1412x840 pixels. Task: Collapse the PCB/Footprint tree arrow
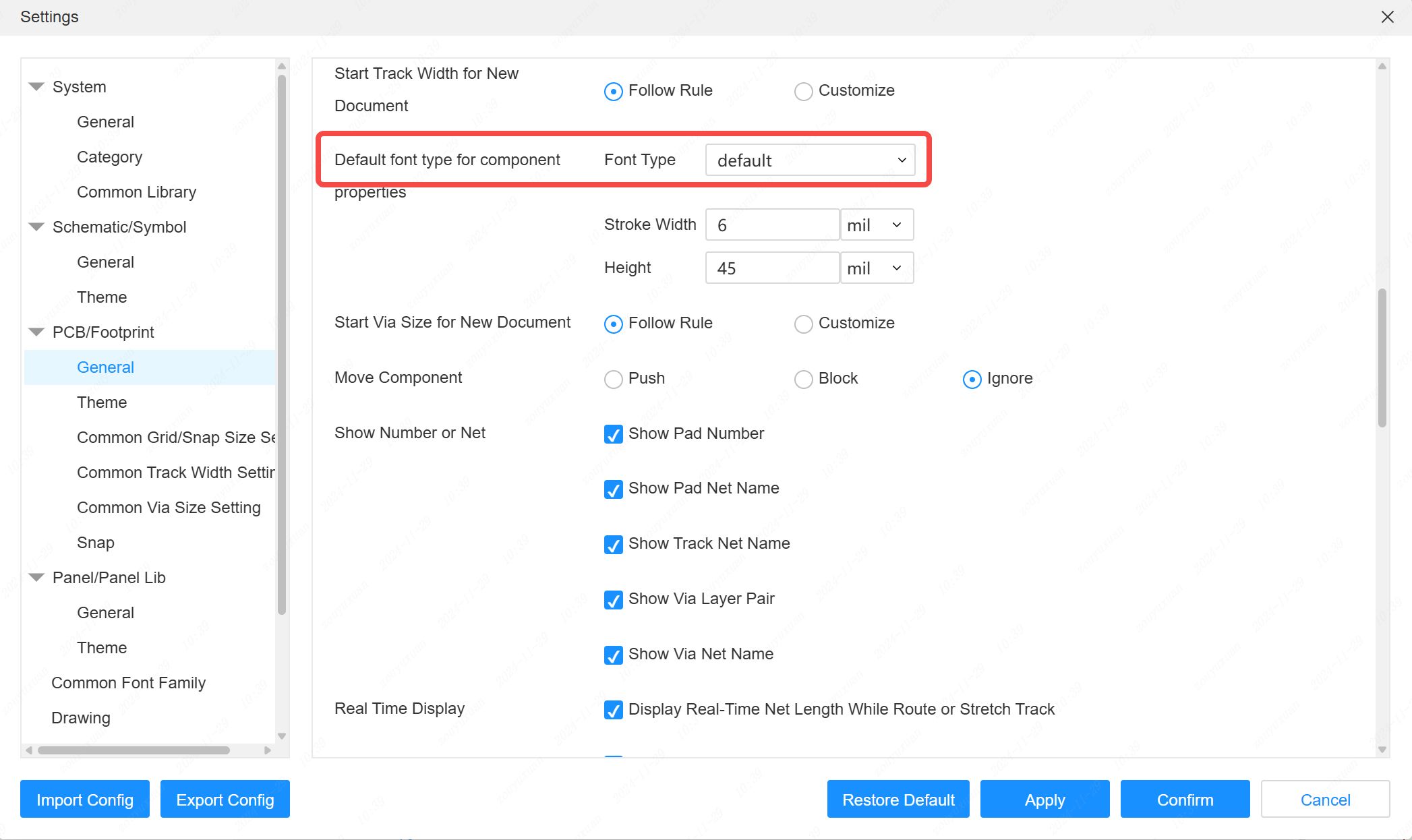click(37, 332)
